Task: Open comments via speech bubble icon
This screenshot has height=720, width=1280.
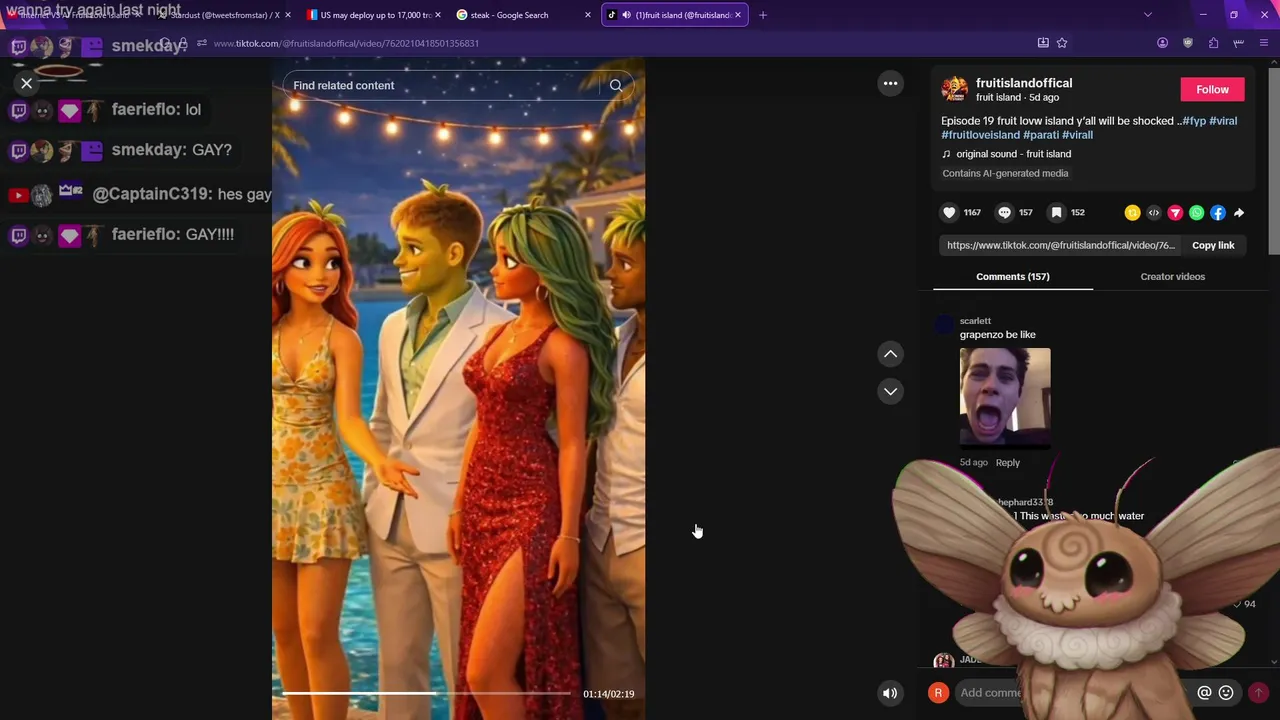Action: [x=1004, y=212]
